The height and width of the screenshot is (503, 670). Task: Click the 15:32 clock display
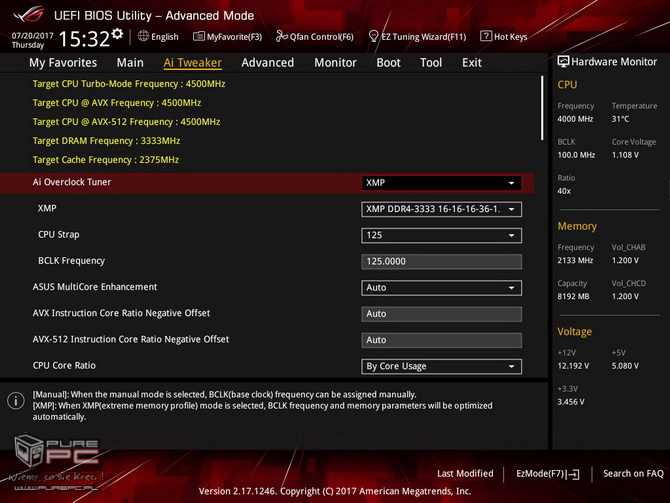point(84,39)
